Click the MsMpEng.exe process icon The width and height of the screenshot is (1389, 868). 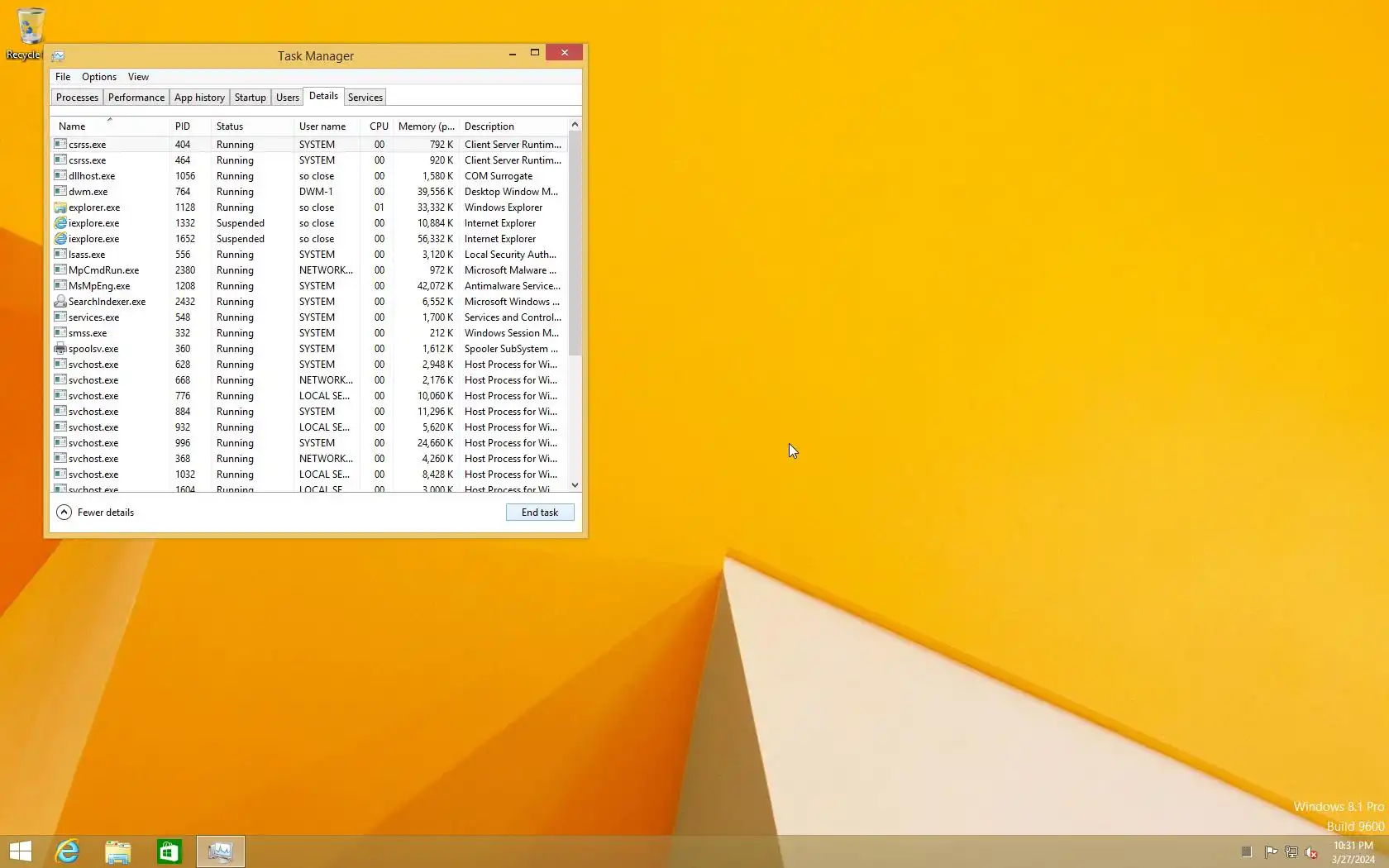(60, 285)
